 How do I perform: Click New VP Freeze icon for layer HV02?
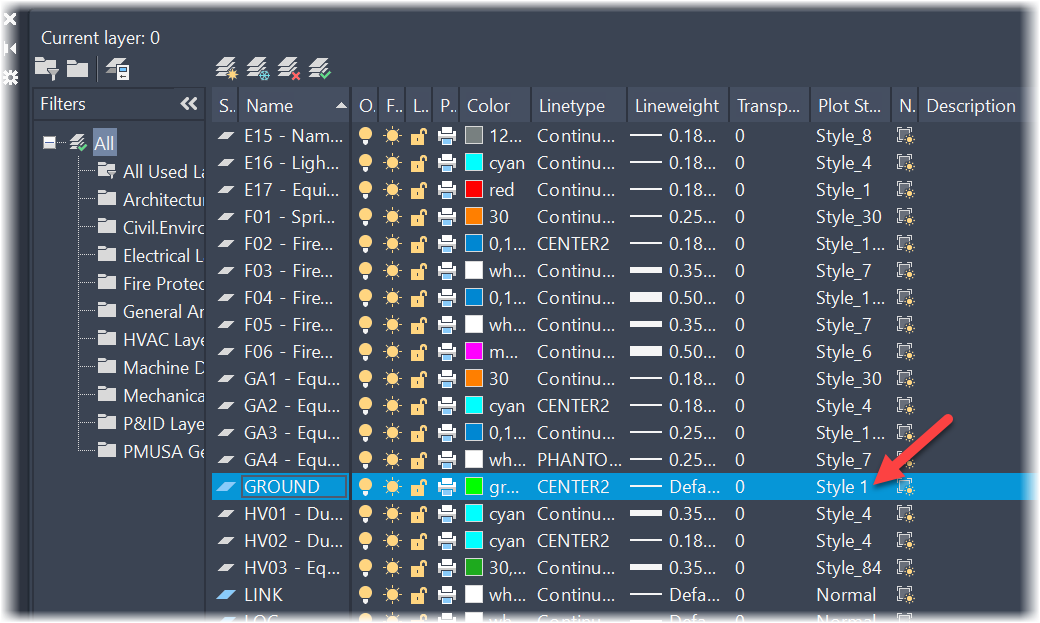[x=905, y=541]
